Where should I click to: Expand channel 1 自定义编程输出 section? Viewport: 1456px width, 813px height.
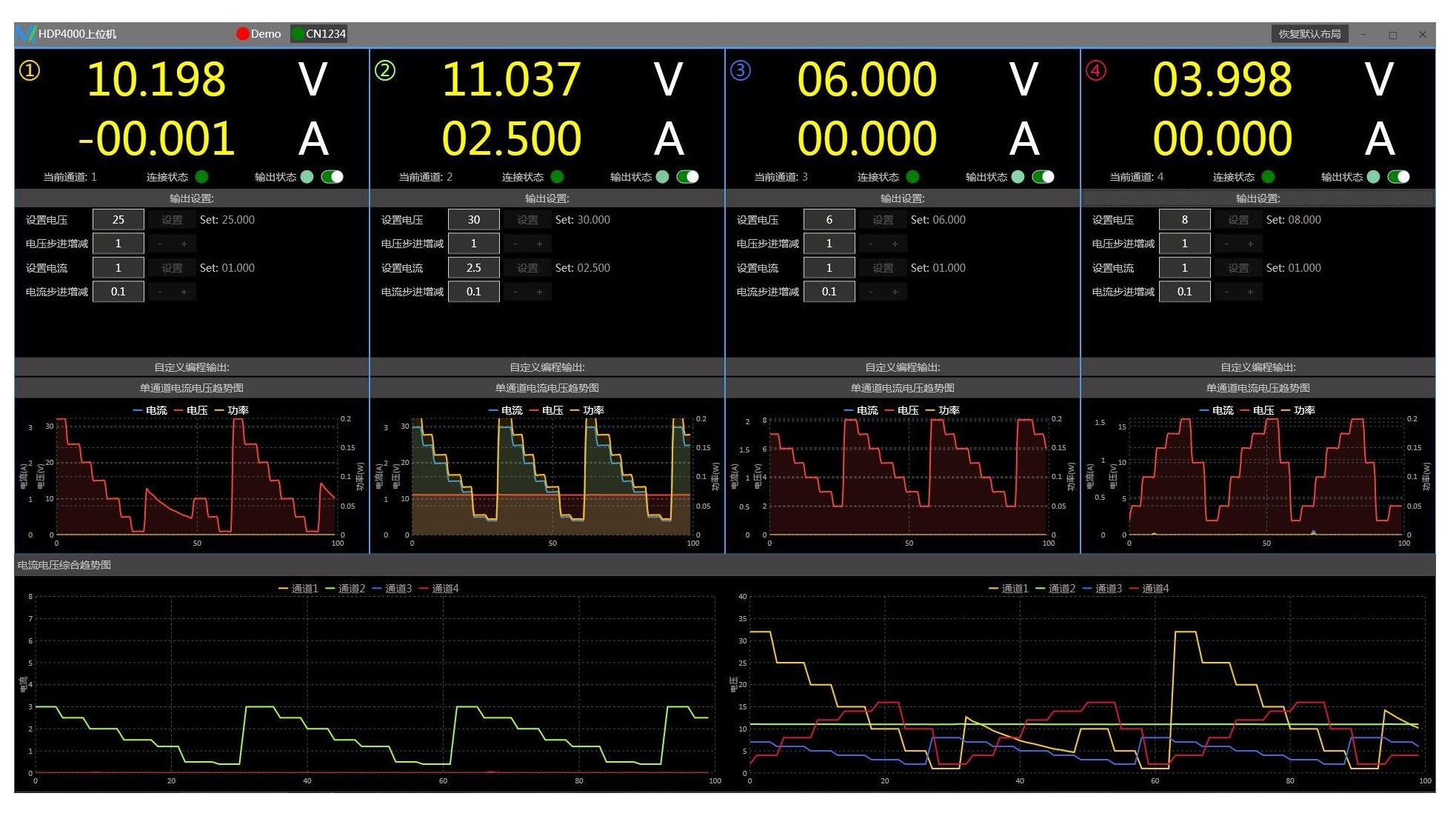tap(192, 367)
